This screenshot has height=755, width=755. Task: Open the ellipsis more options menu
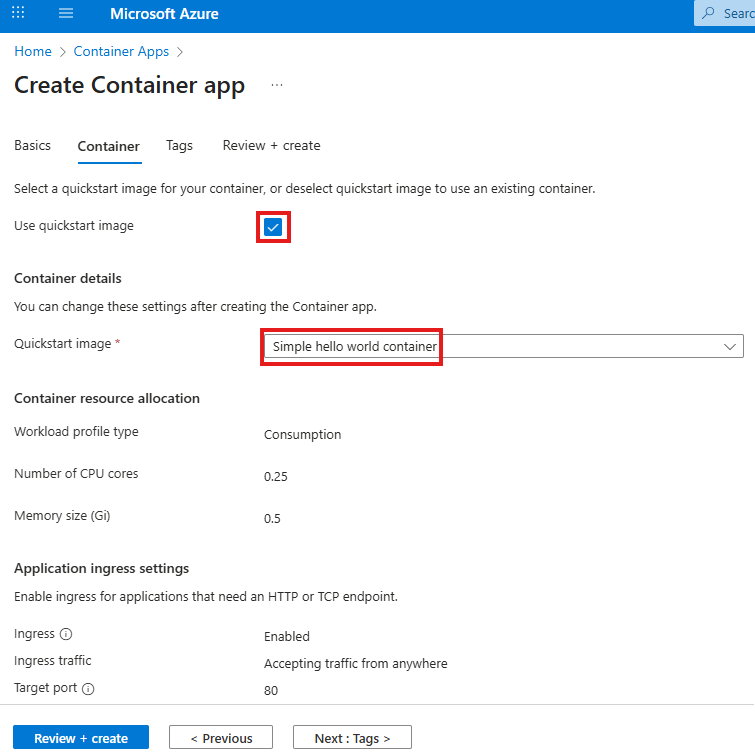pyautogui.click(x=277, y=86)
